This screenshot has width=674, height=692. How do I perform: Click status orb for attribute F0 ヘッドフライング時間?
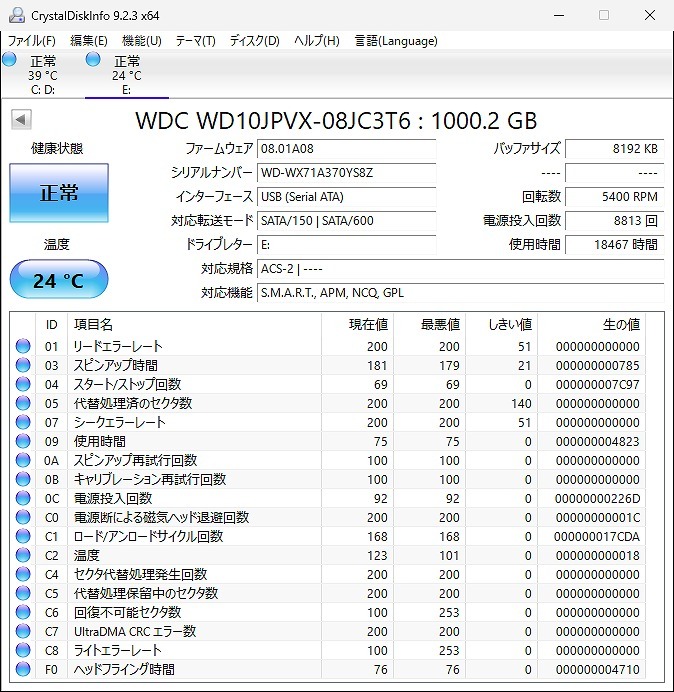23,669
